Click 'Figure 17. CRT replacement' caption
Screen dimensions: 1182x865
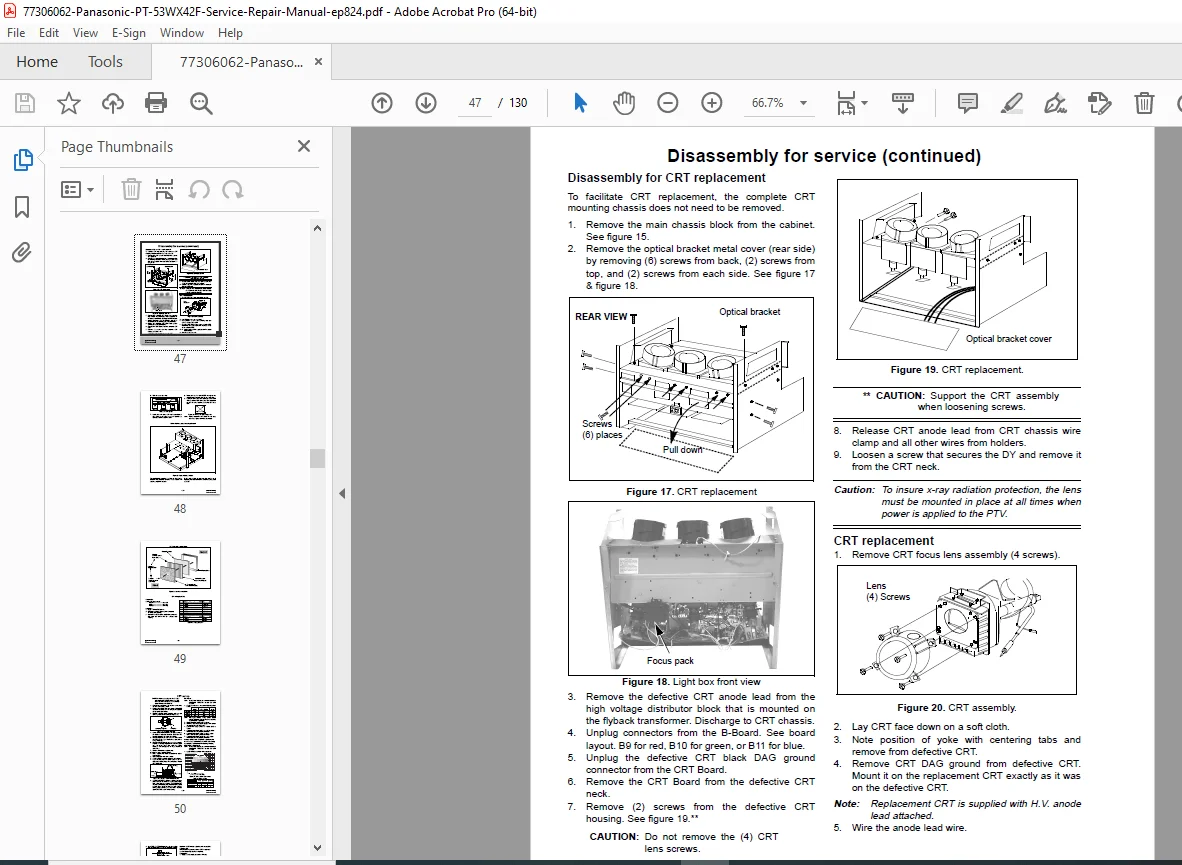(x=691, y=492)
